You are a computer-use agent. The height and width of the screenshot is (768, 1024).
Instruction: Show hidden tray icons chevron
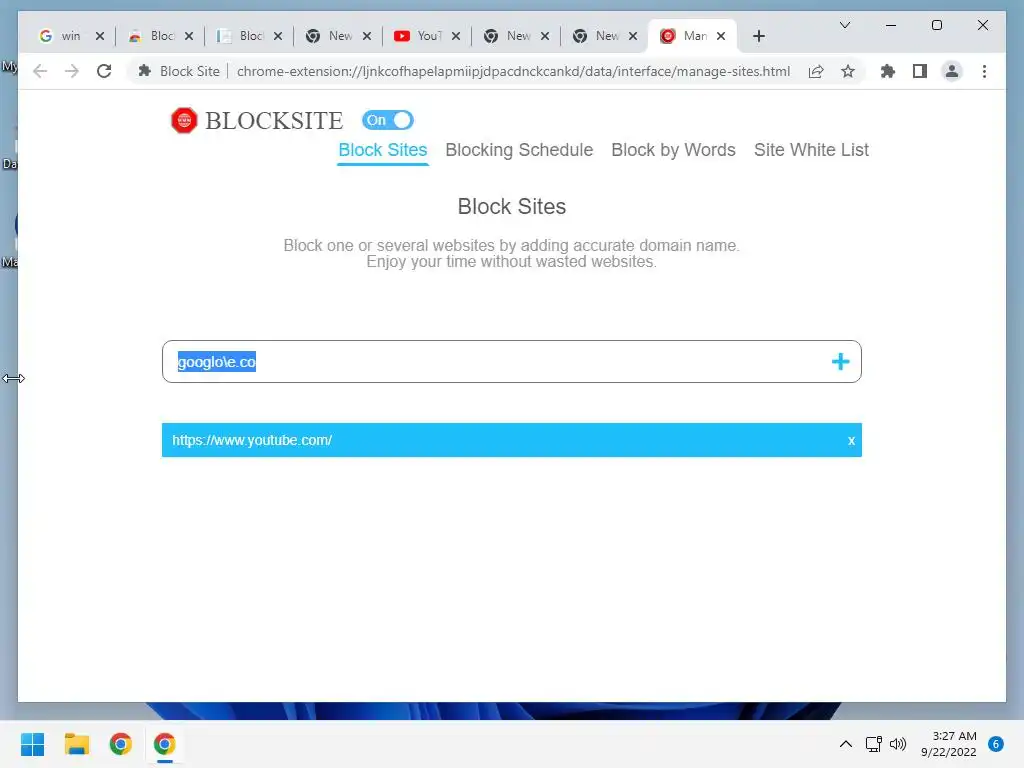[846, 744]
